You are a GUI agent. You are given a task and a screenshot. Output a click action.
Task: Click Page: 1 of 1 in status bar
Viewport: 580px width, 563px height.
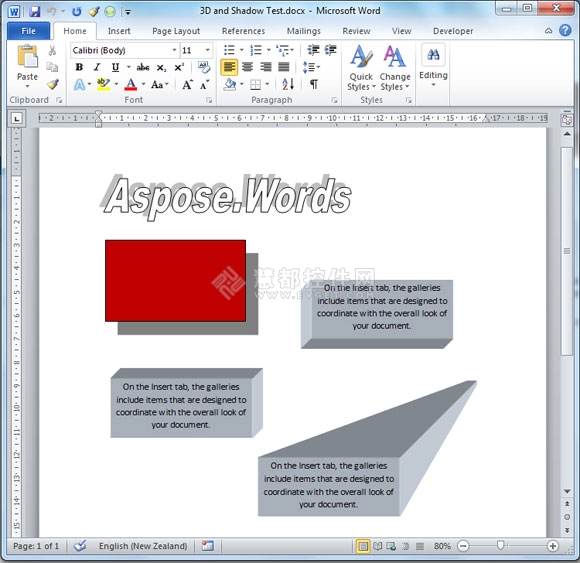pos(36,546)
